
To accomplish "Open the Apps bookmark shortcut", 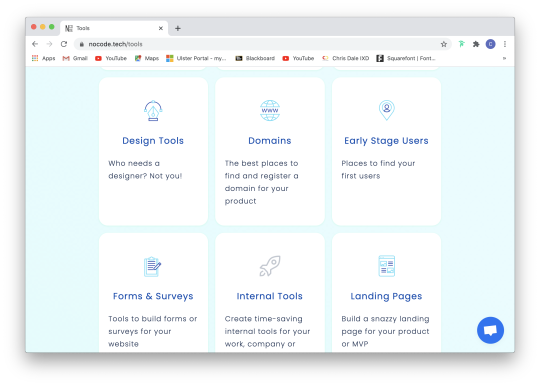I will (x=43, y=58).
